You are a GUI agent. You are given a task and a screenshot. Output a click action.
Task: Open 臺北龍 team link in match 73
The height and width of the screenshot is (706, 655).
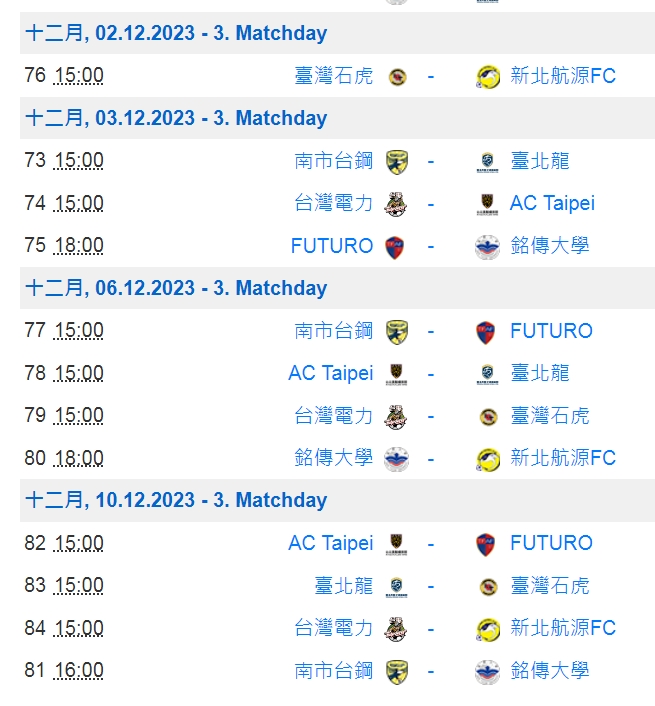pyautogui.click(x=540, y=161)
